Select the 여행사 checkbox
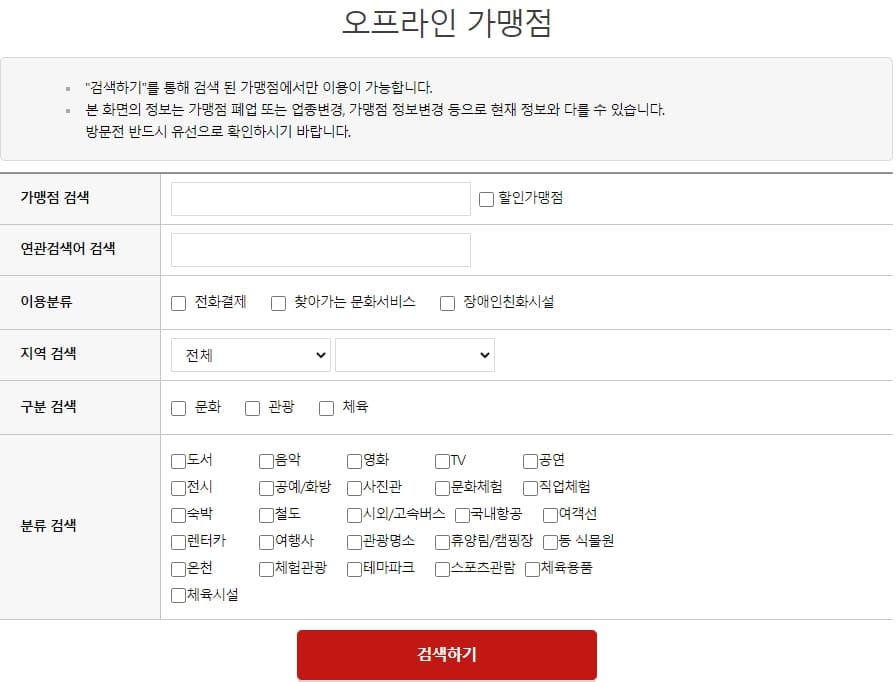The image size is (896, 682). coord(266,542)
